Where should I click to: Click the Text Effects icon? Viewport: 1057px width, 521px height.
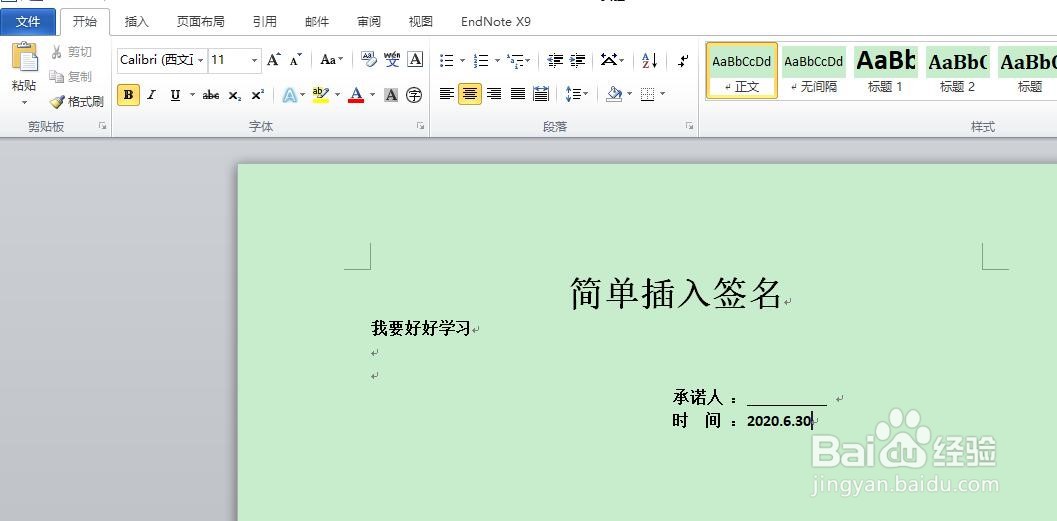point(289,95)
